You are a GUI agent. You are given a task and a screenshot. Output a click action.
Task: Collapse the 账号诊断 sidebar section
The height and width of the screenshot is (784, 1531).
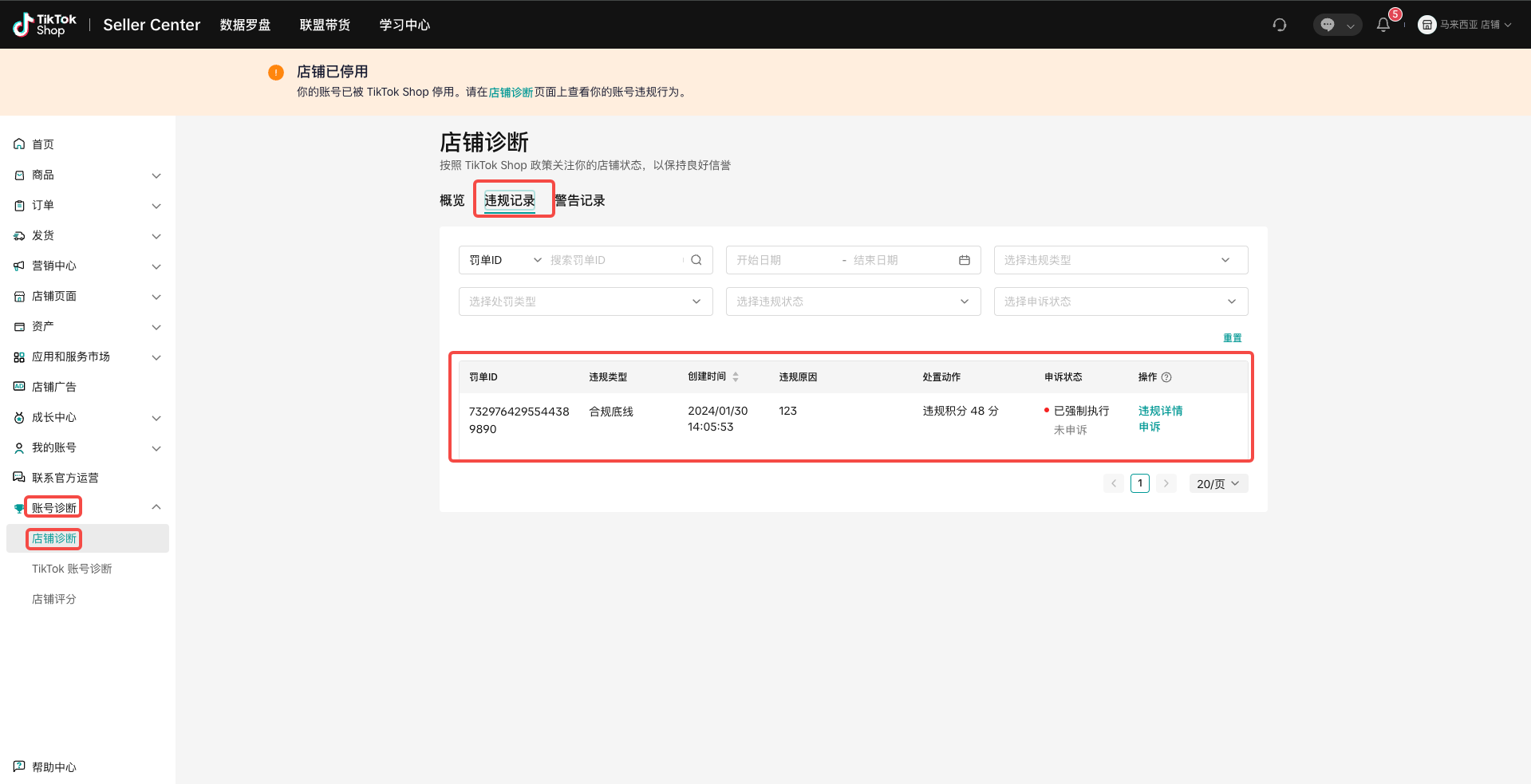click(x=156, y=507)
